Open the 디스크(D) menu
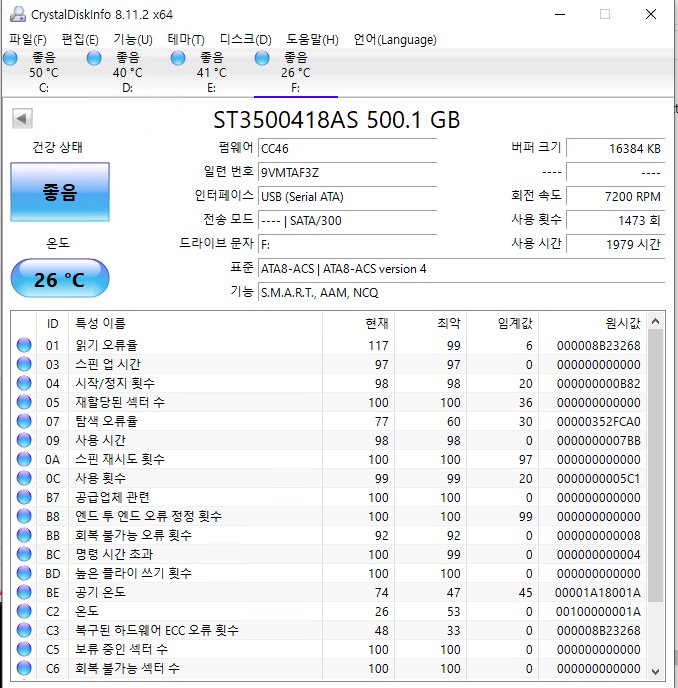The height and width of the screenshot is (688, 678). tap(246, 40)
